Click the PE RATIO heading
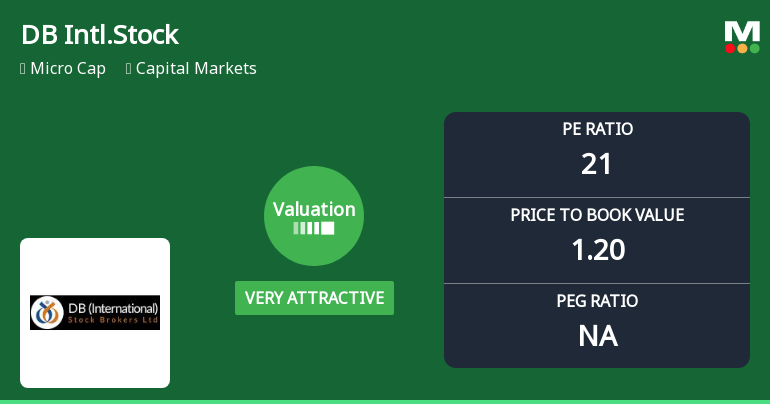The width and height of the screenshot is (770, 404). pos(597,129)
